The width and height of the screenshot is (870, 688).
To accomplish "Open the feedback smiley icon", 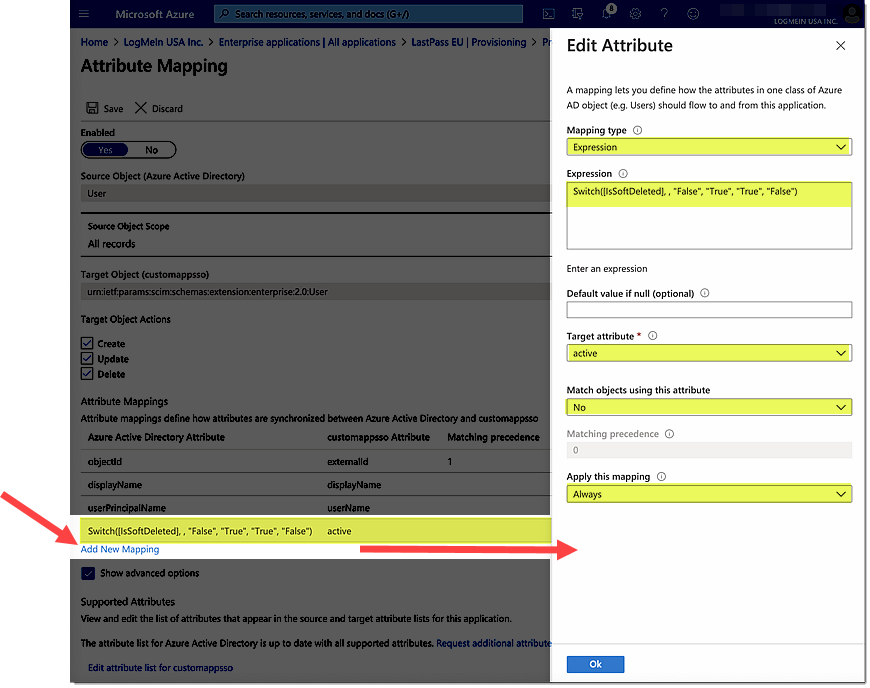I will (x=693, y=14).
